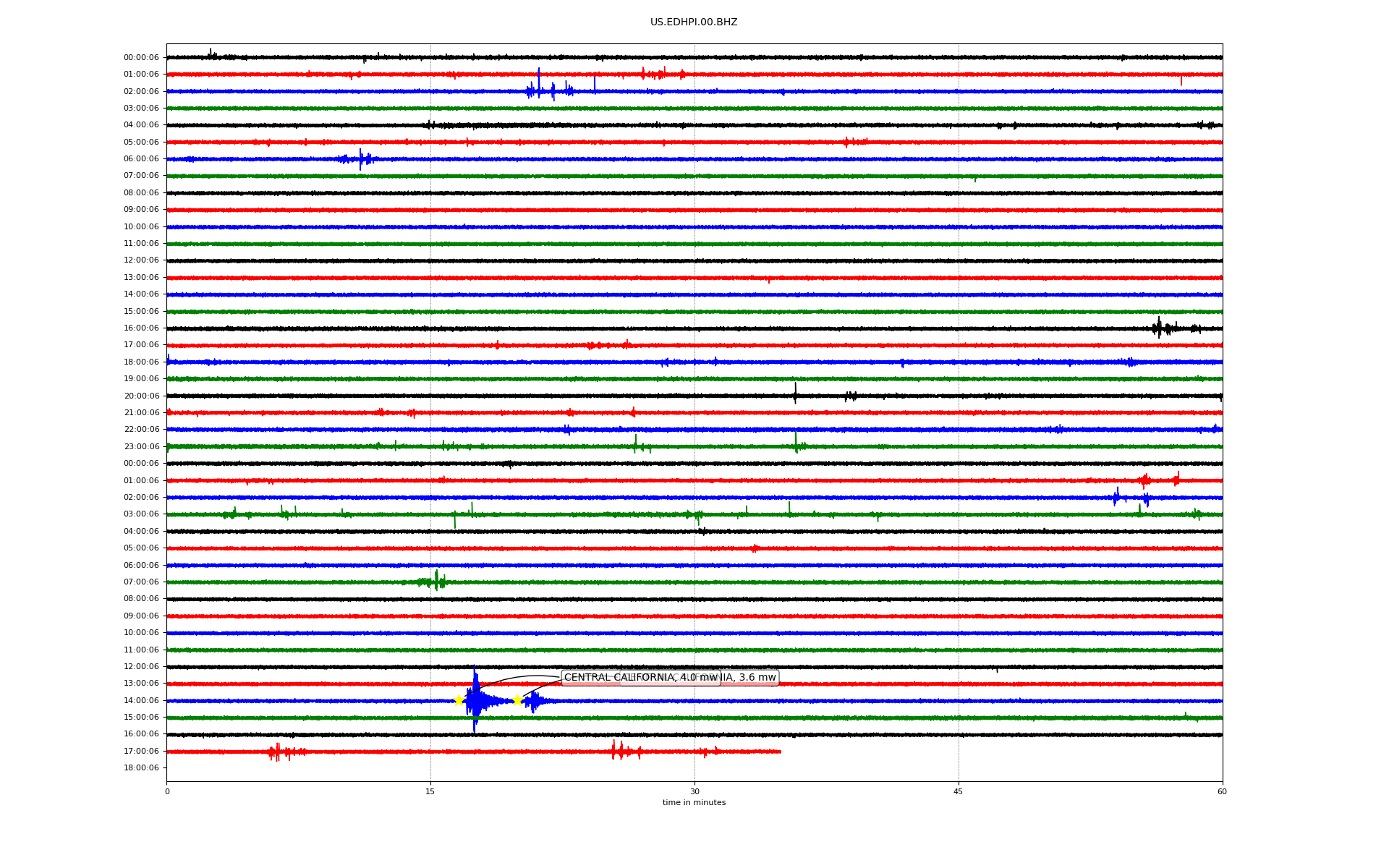Click the 60 tick on time axis
The width and height of the screenshot is (1389, 868).
1221,791
